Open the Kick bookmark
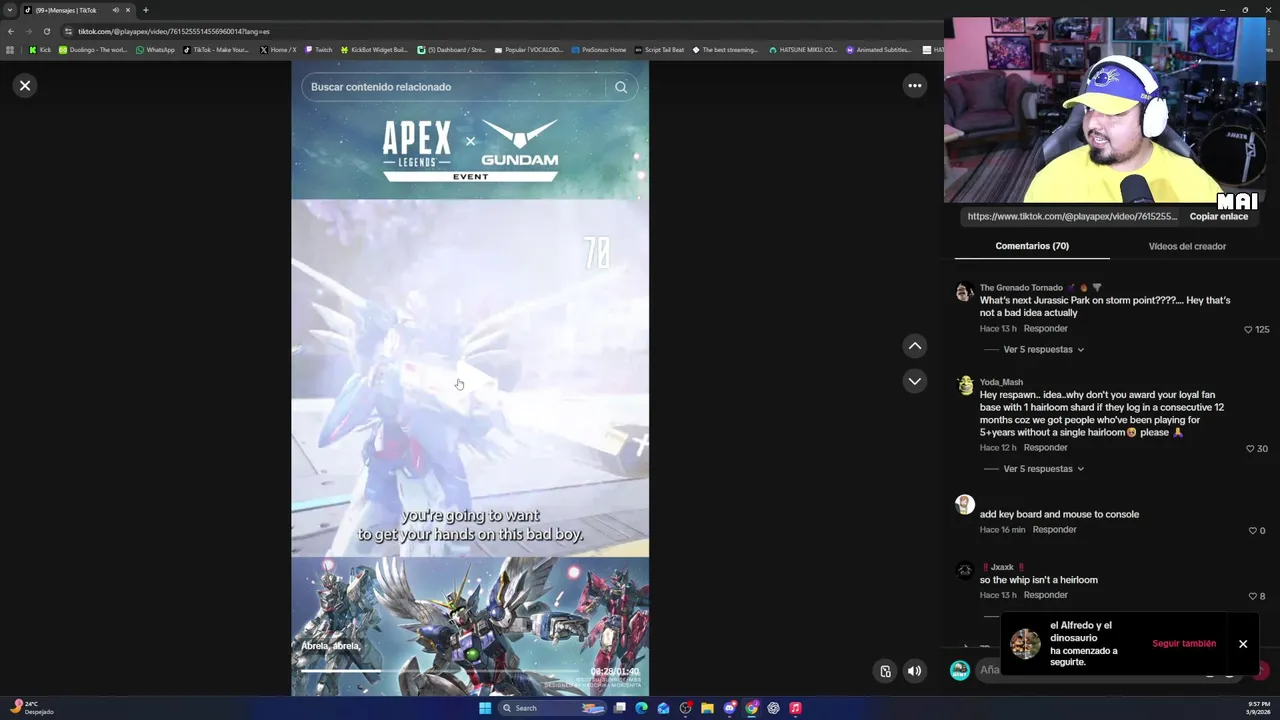This screenshot has width=1280, height=720. (x=40, y=49)
